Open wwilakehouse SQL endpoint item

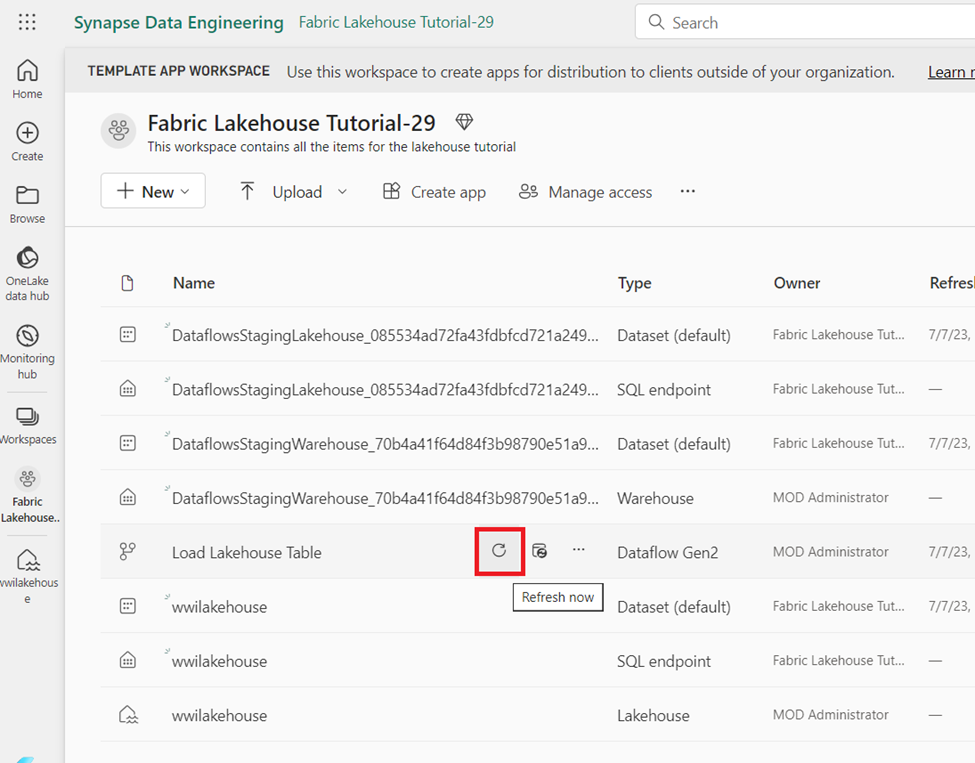pos(219,661)
